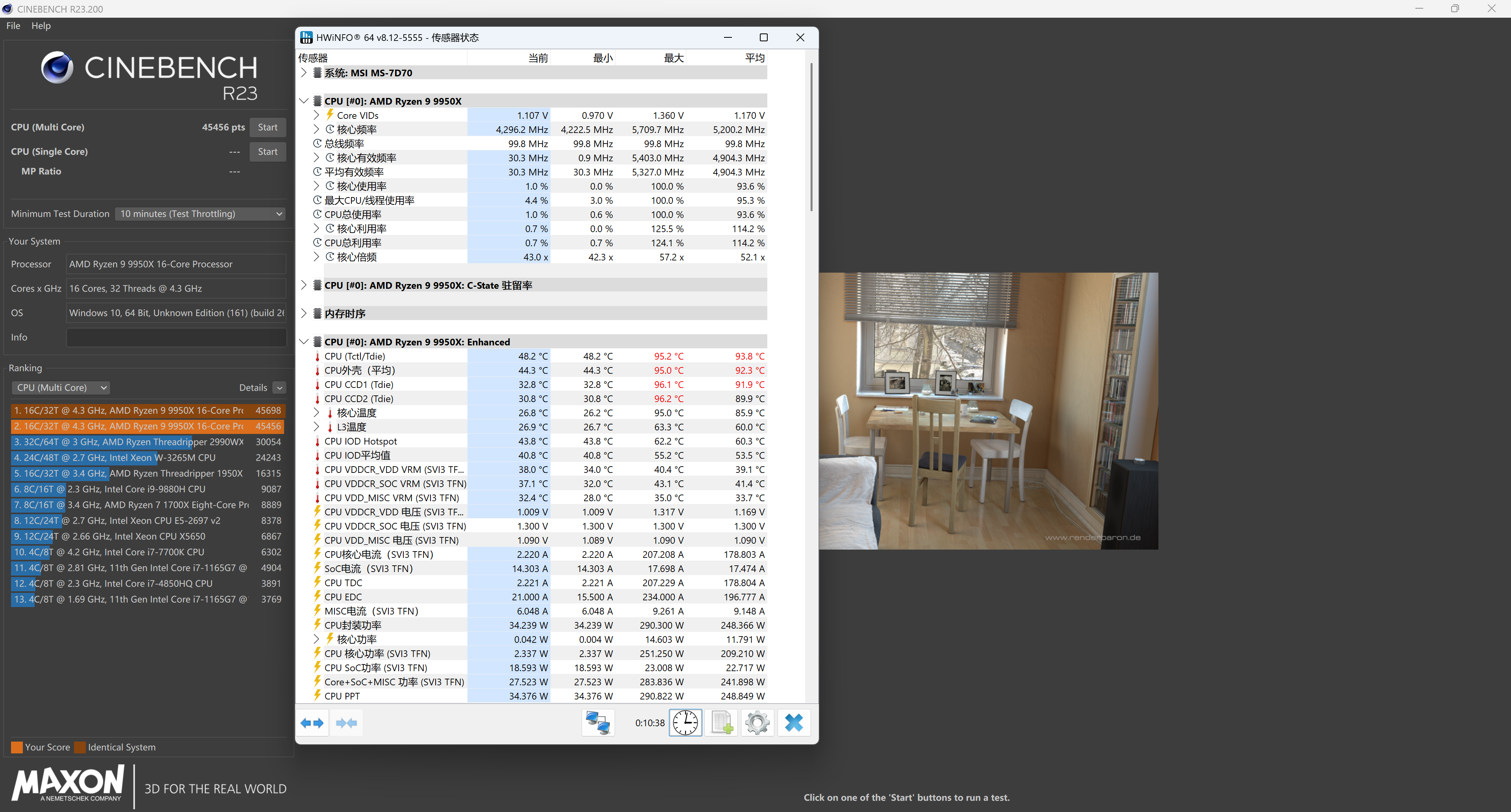Collapse the CPU [#0] AMD Ryzen 9 9950X section
This screenshot has height=812, width=1511.
pos(303,101)
